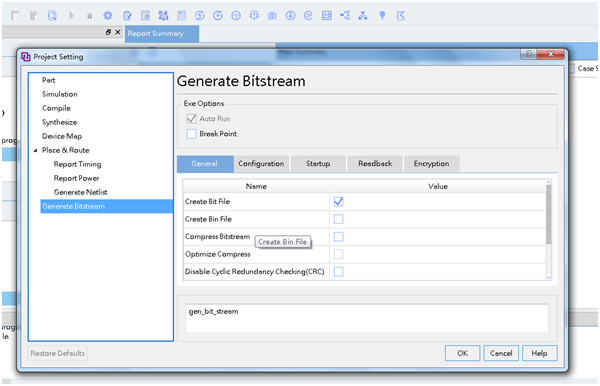Enable the Compress Bitstream checkbox

[338, 237]
